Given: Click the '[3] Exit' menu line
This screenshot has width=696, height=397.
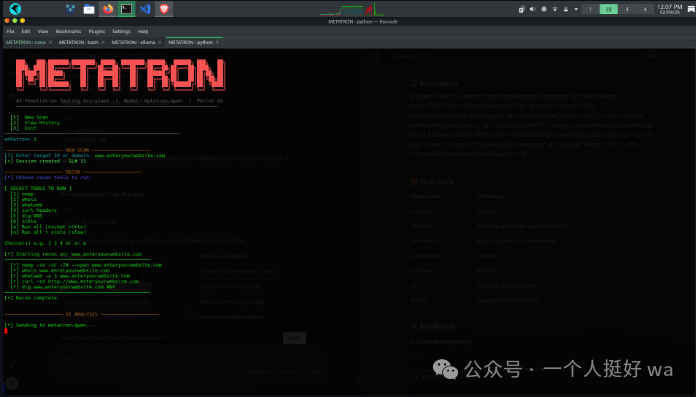Looking at the screenshot, I should 24,128.
